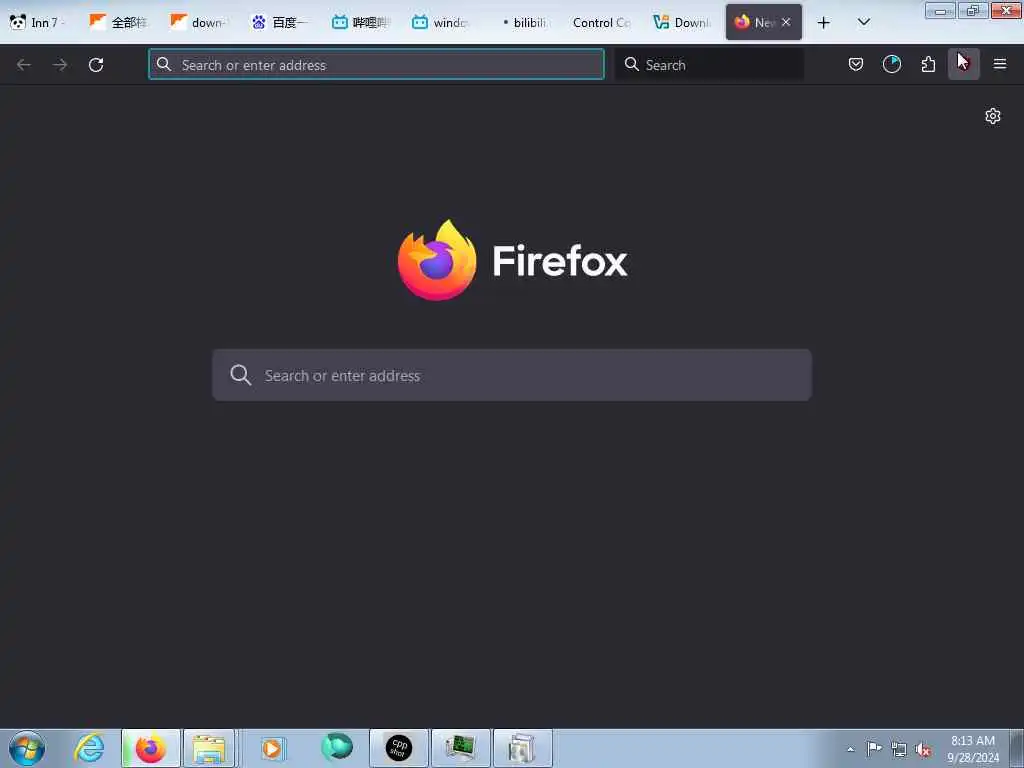Close the active New Tab
The height and width of the screenshot is (768, 1024).
(786, 22)
